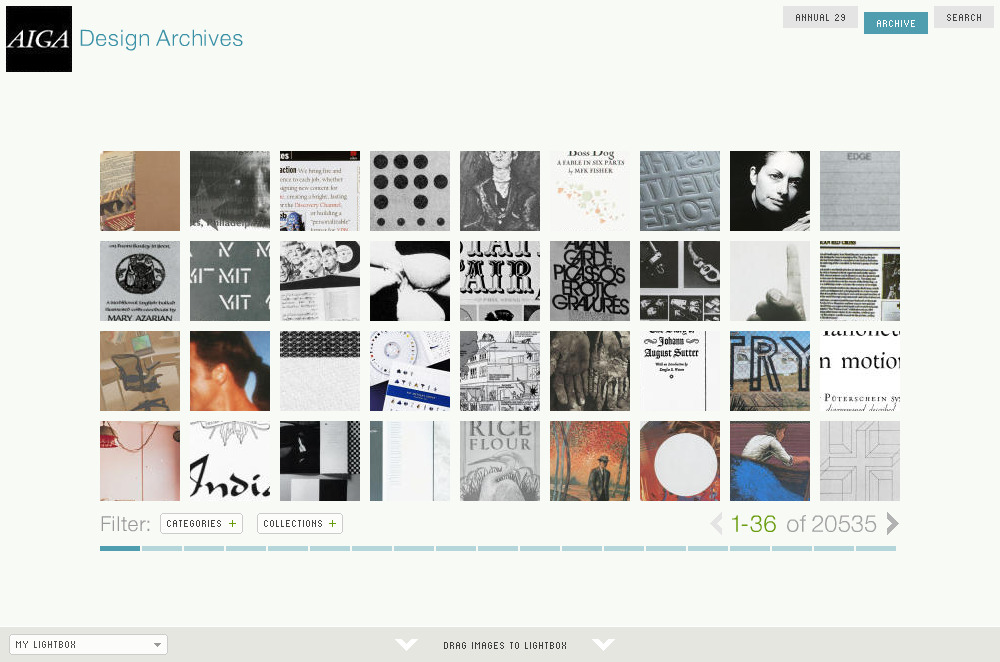Jump to second segment of page bar
Screen dimensions: 1000x662
162,548
